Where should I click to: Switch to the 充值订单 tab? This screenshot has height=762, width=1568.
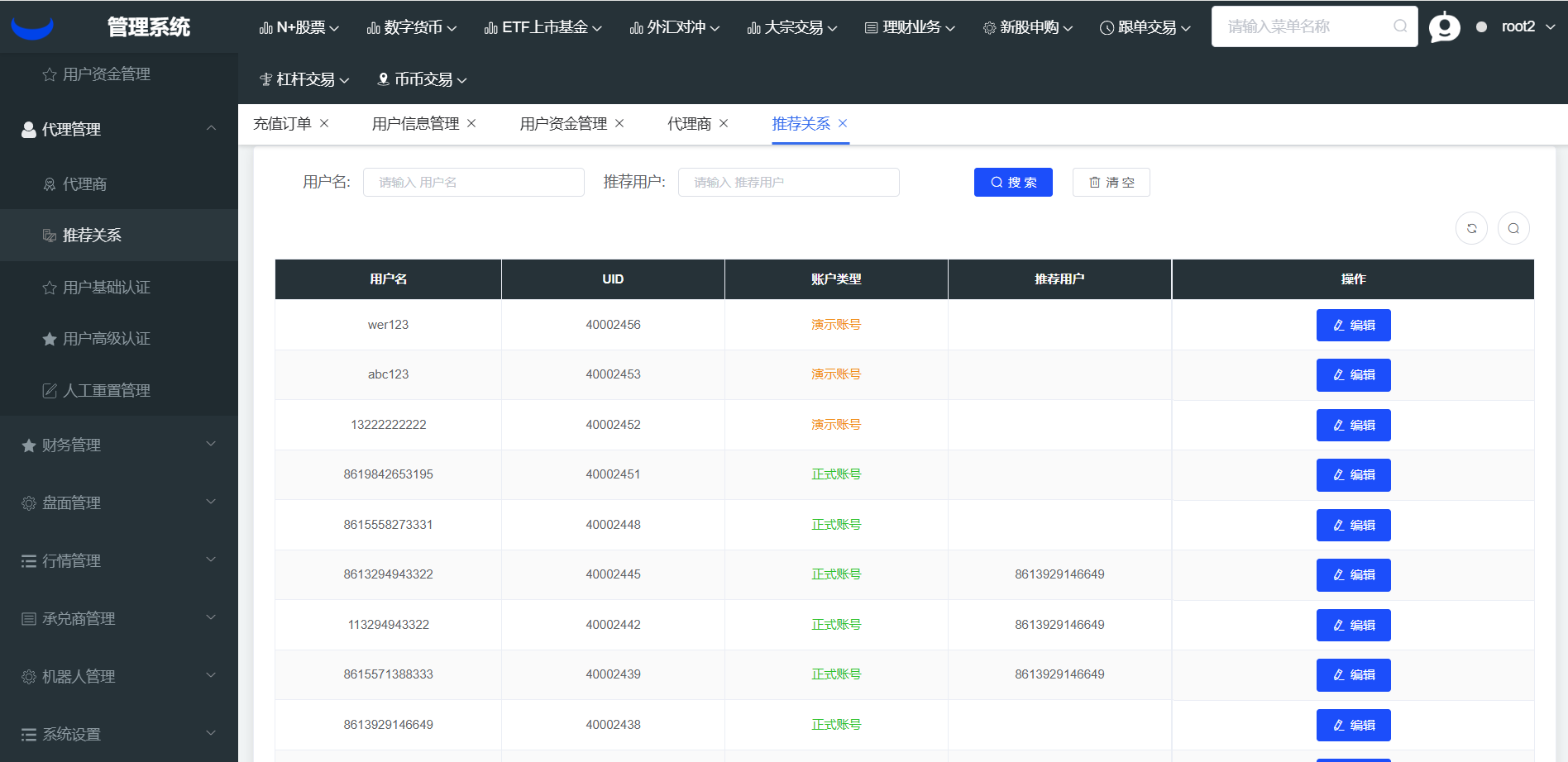(x=282, y=124)
